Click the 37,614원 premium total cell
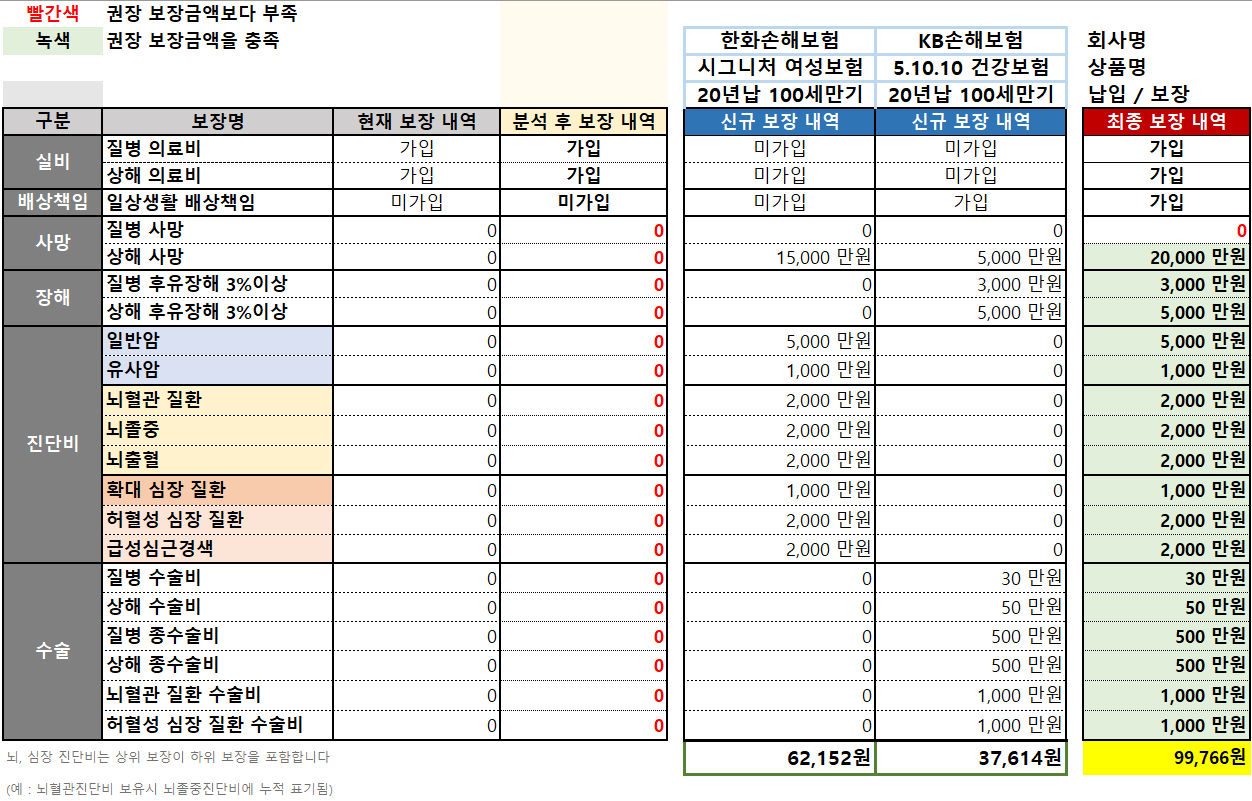The height and width of the screenshot is (801, 1252). (x=970, y=758)
